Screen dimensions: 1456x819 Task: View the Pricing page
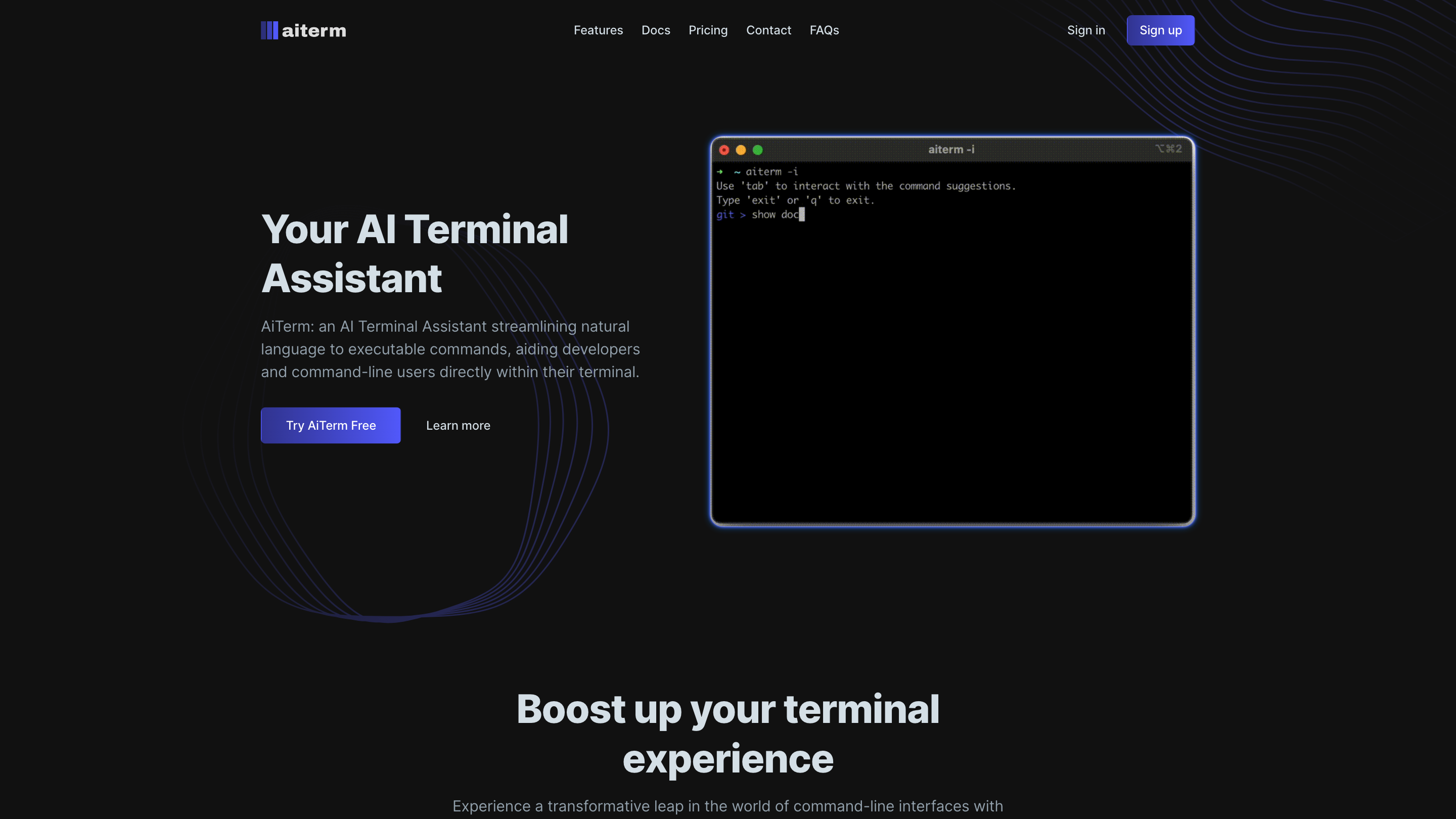708,30
